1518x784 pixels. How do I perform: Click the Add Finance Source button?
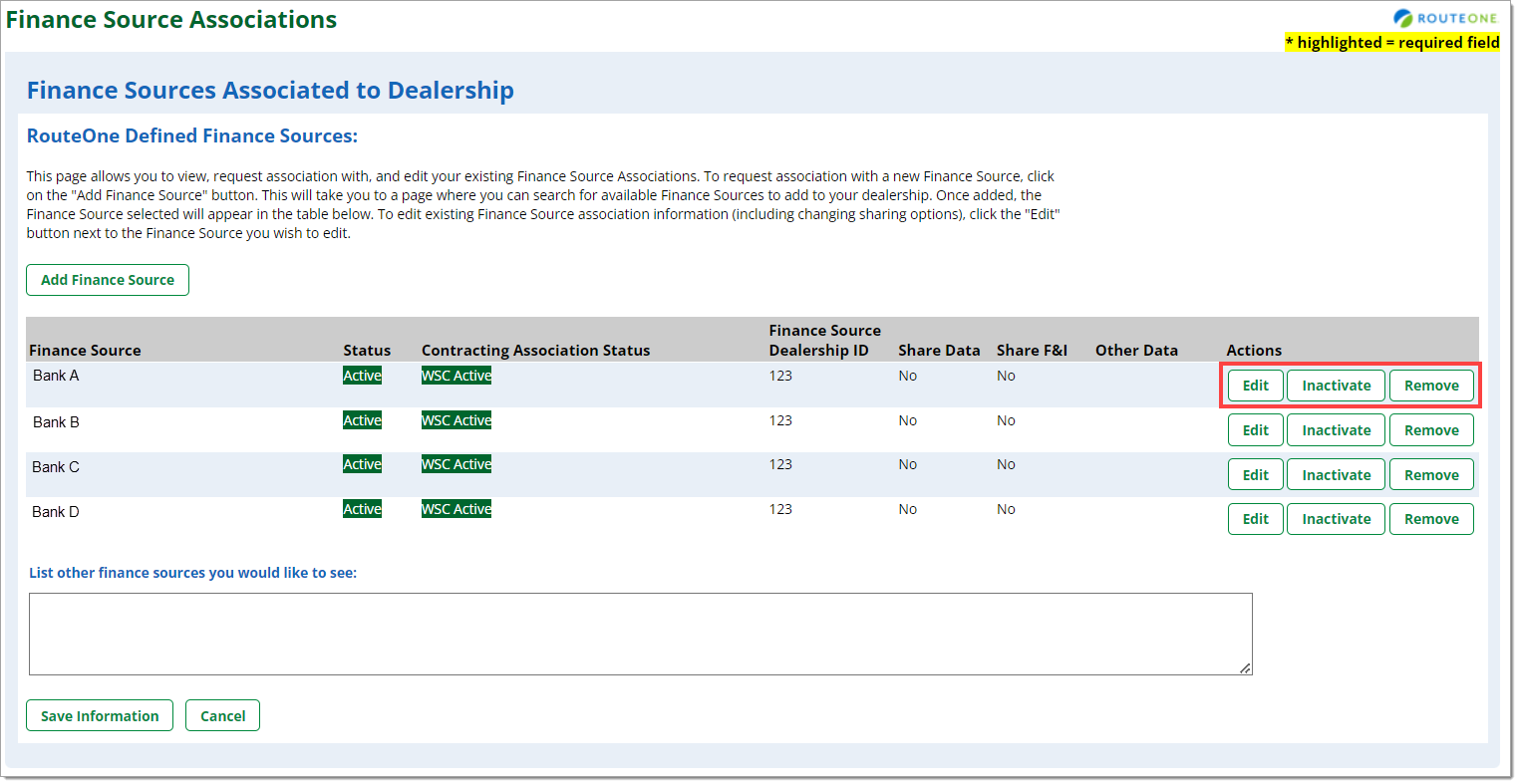click(108, 280)
